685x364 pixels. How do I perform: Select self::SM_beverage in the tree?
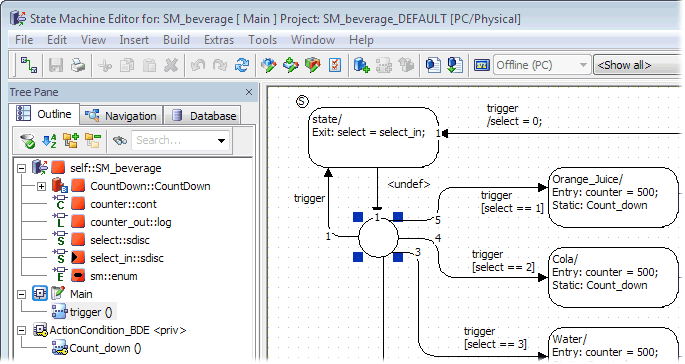(x=115, y=168)
